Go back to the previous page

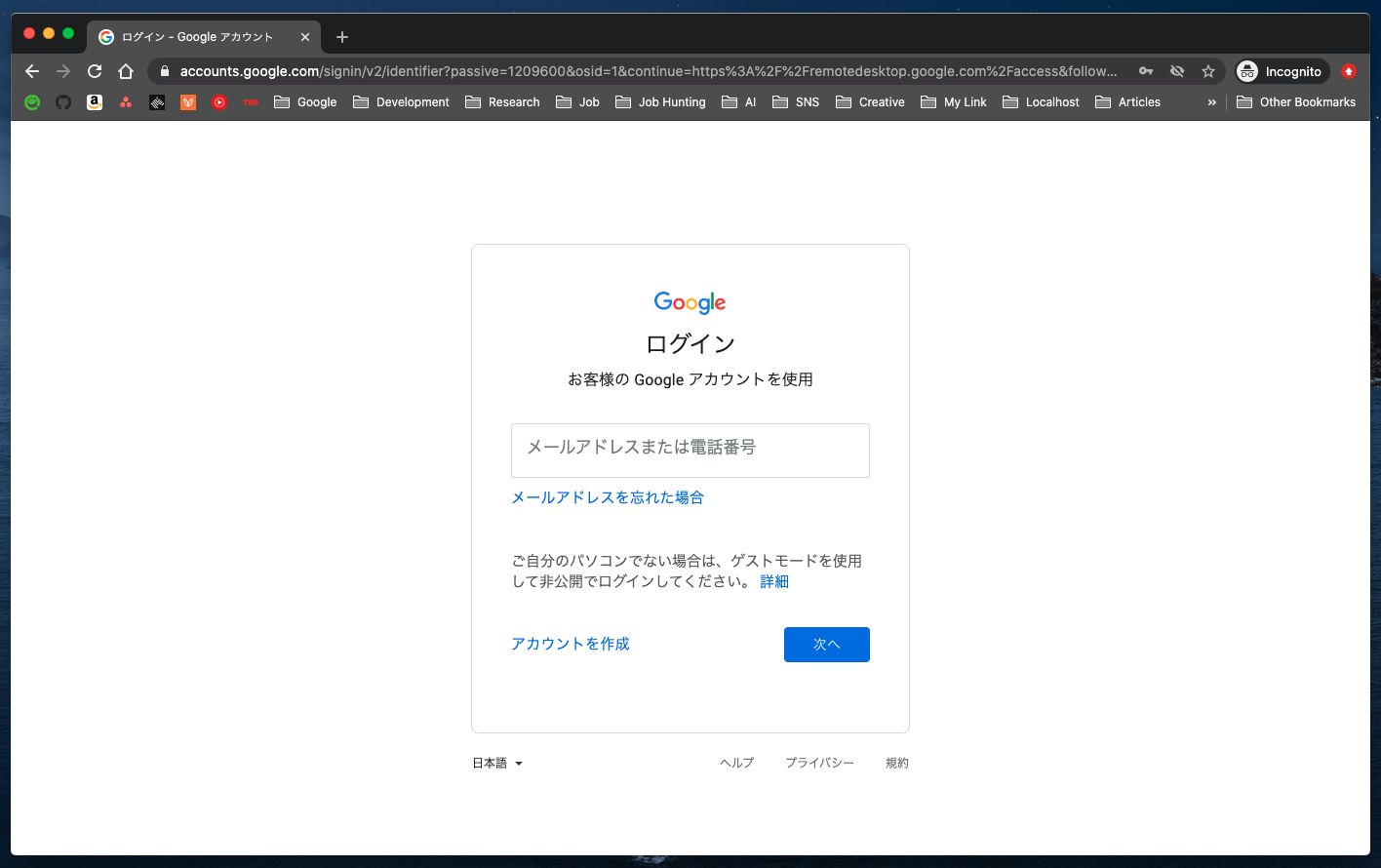tap(32, 71)
